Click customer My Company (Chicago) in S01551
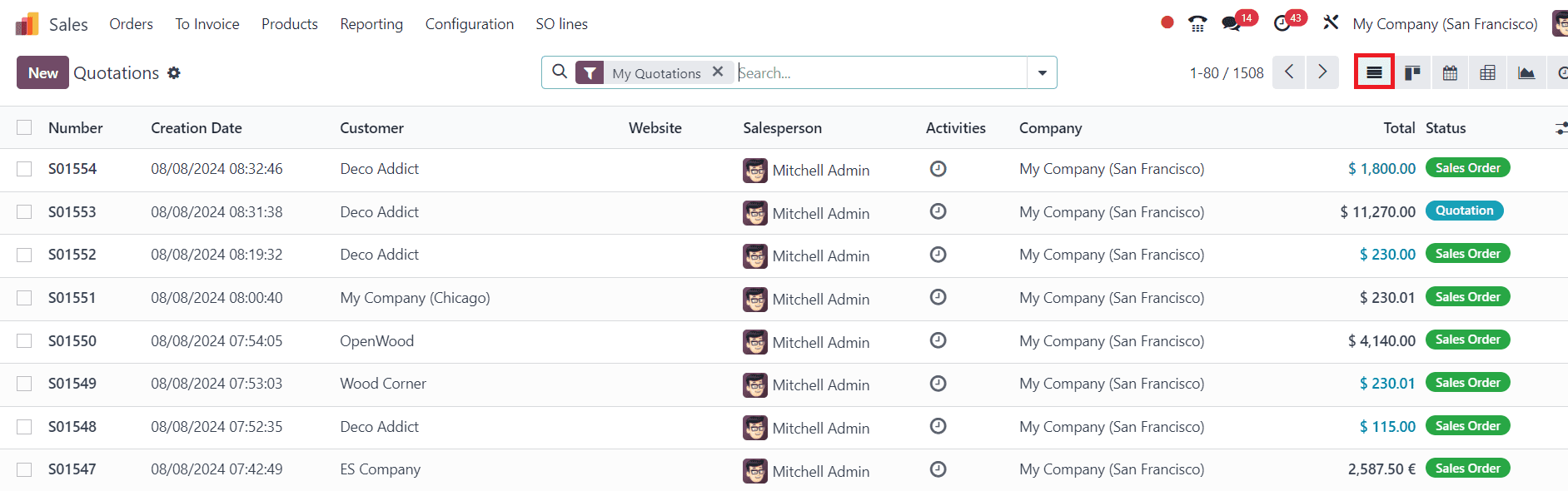This screenshot has width=1568, height=491. (415, 298)
